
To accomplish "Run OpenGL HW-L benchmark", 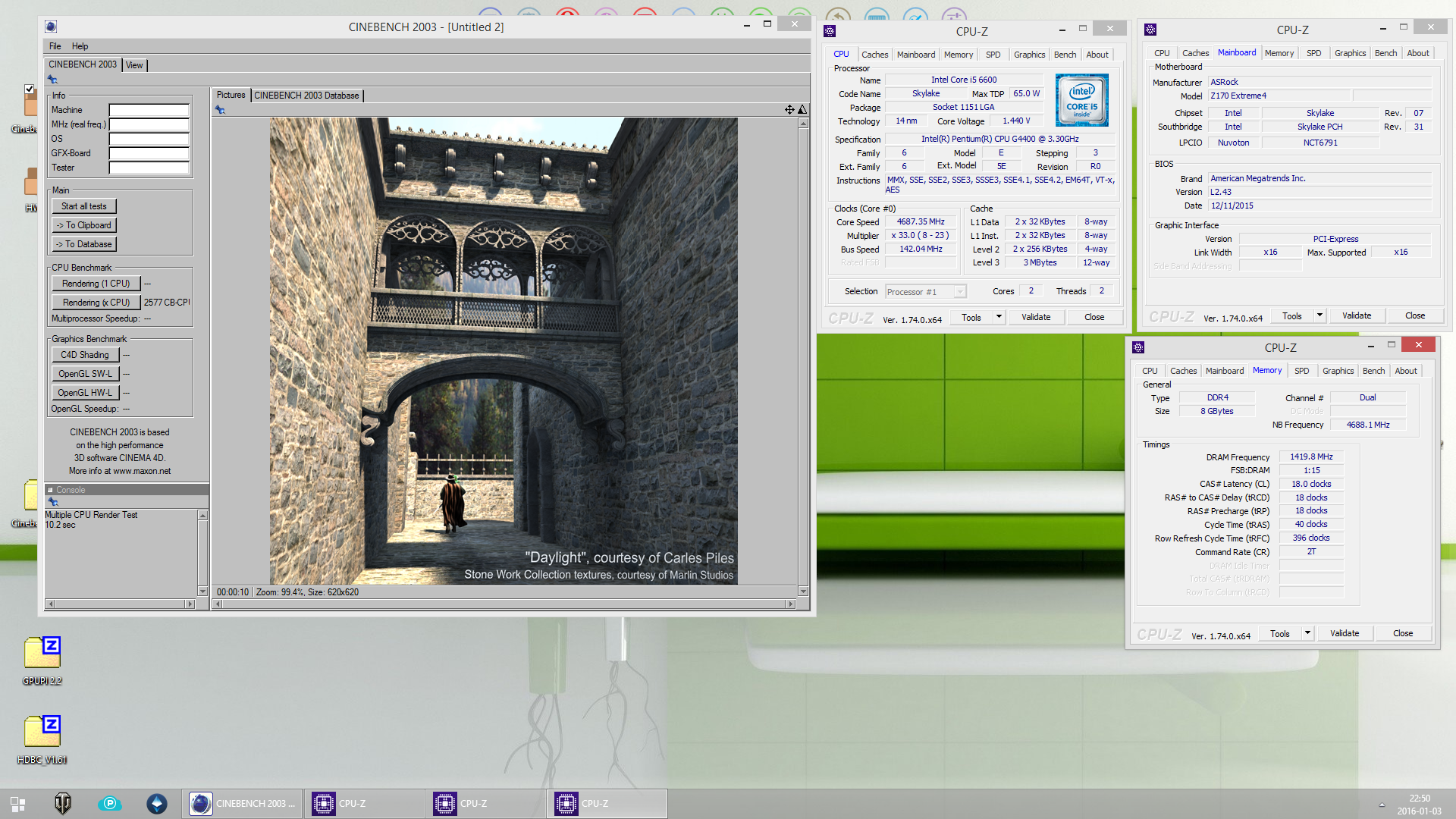I will click(86, 393).
